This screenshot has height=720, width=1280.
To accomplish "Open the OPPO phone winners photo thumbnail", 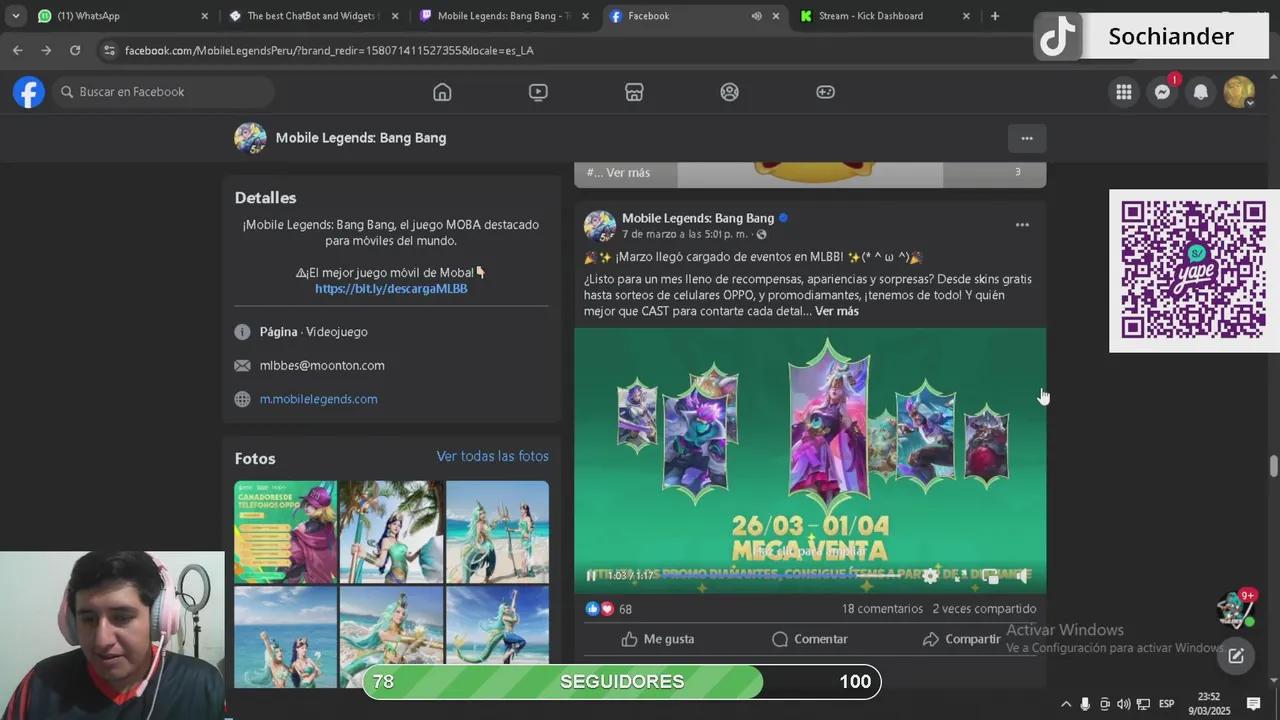I will 285,532.
